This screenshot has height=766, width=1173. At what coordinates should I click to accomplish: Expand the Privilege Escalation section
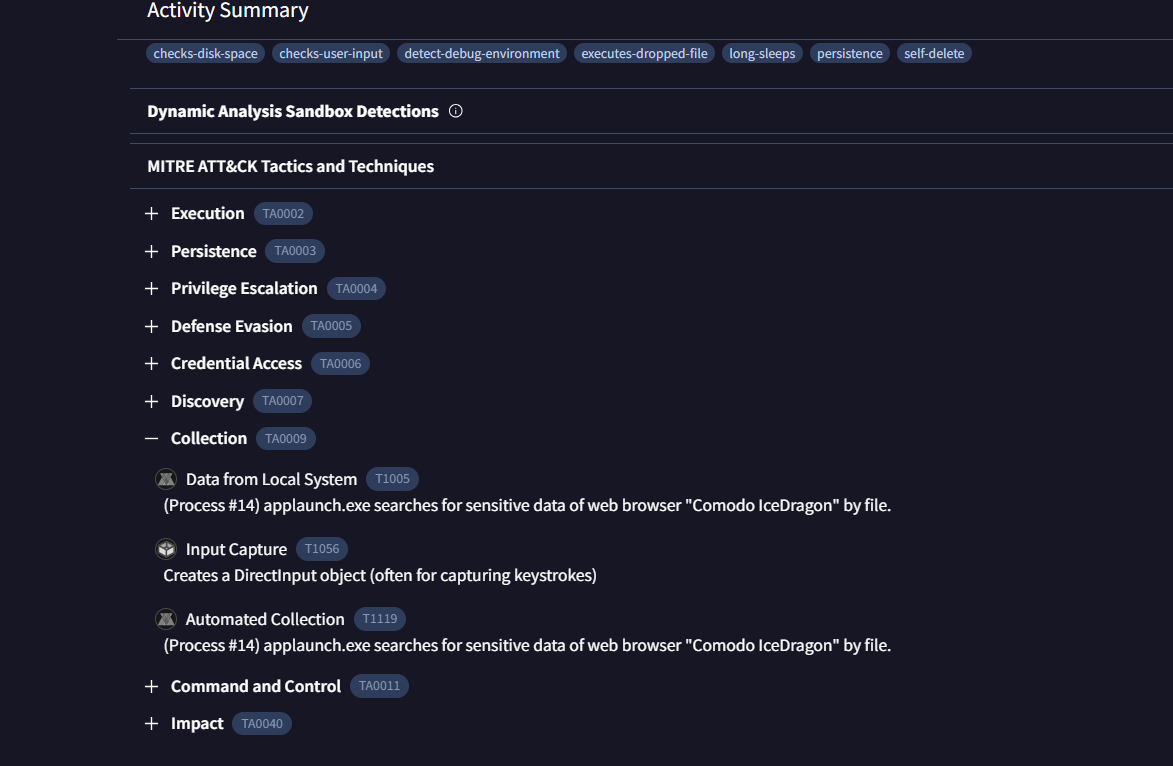pyautogui.click(x=152, y=289)
